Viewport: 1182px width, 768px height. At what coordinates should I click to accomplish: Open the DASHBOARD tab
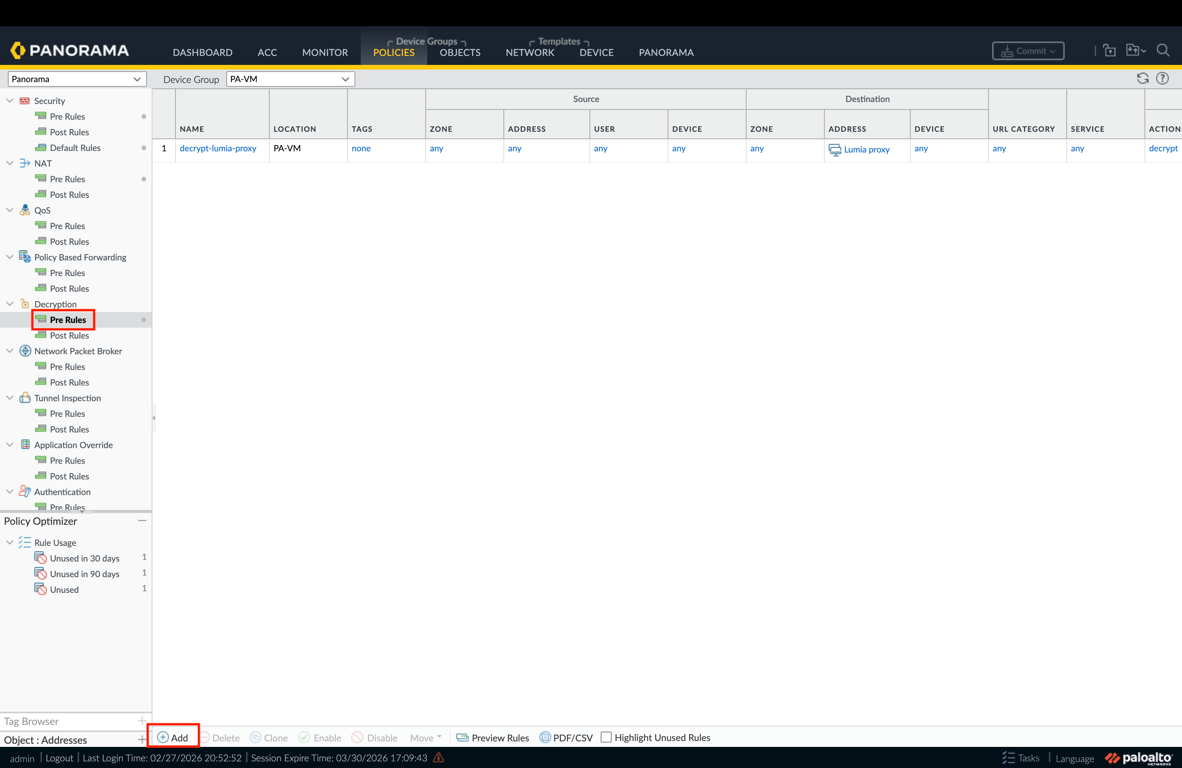tap(202, 53)
